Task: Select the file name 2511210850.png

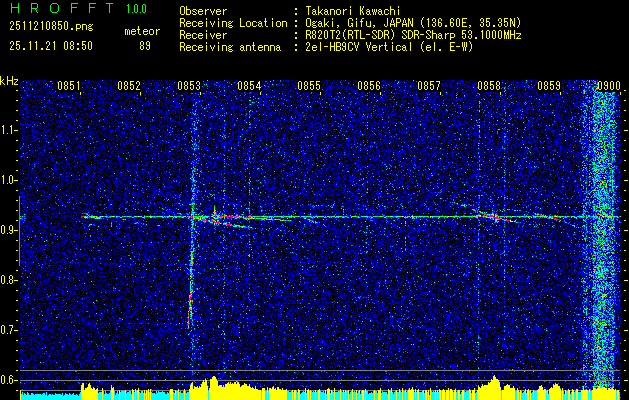Action: [51, 27]
